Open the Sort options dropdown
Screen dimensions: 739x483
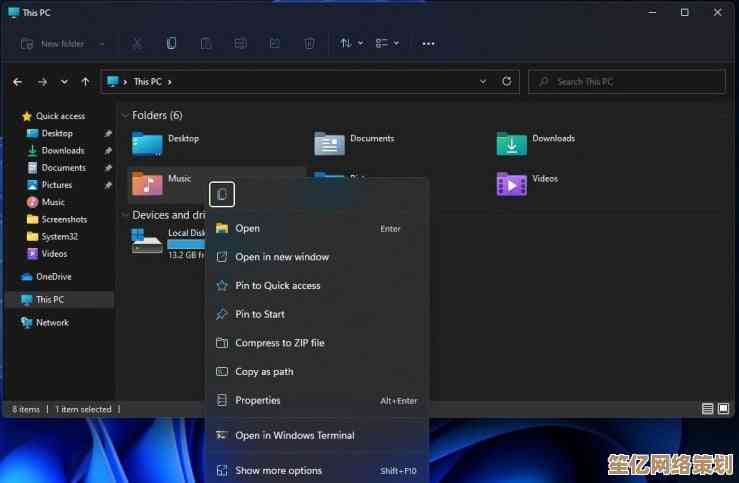350,44
